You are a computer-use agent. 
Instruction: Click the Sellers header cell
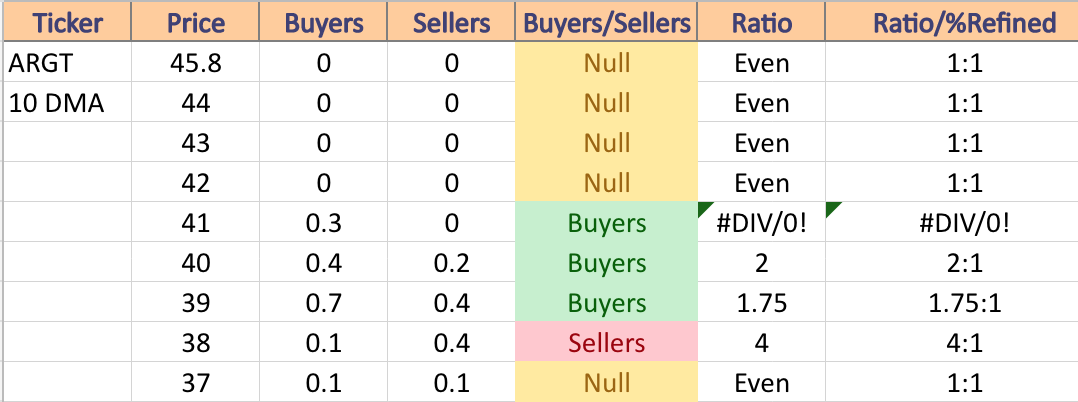(452, 21)
